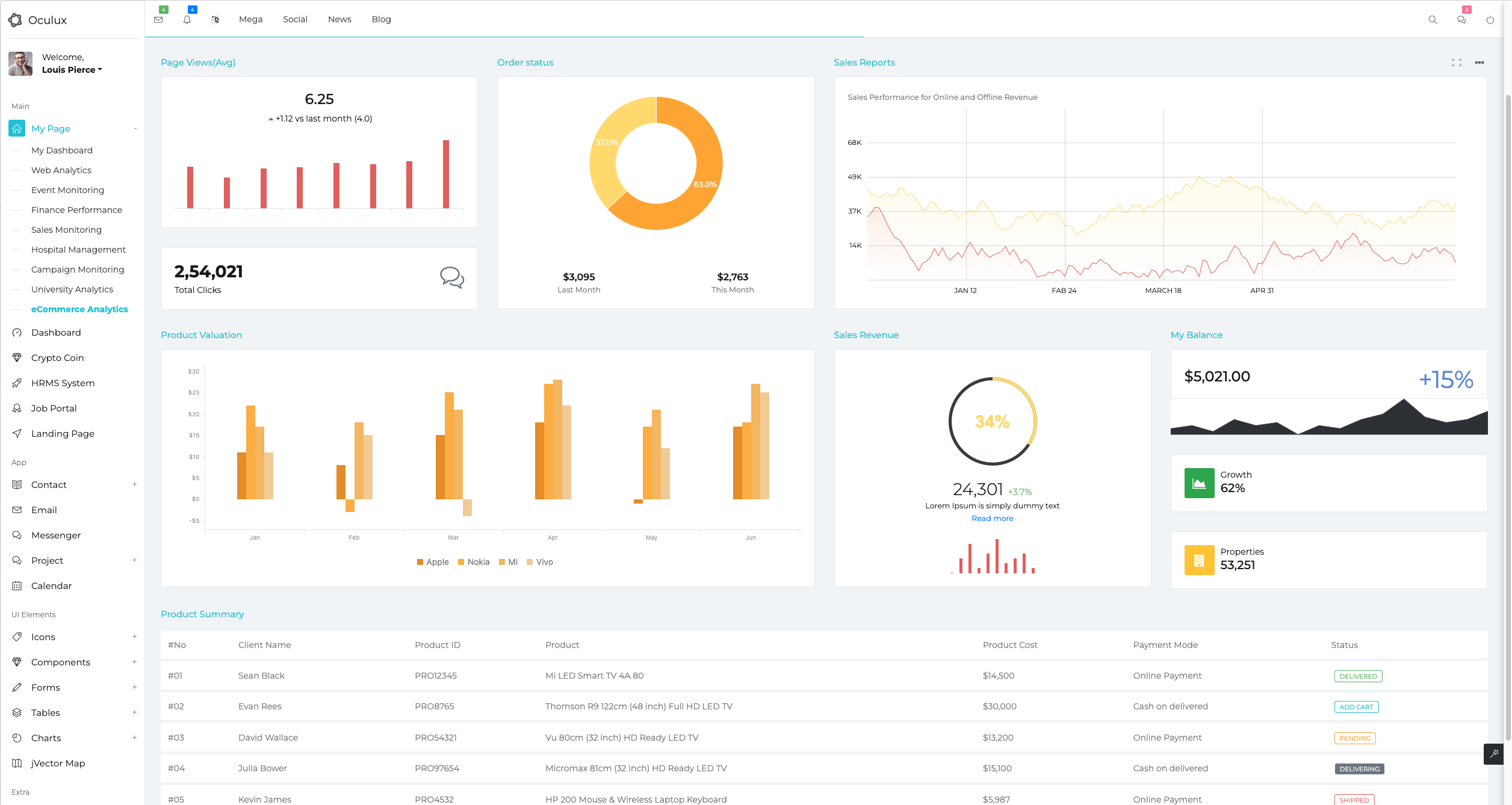Click the Product Cost column header
Screen dimensions: 1512x805
pos(1010,645)
